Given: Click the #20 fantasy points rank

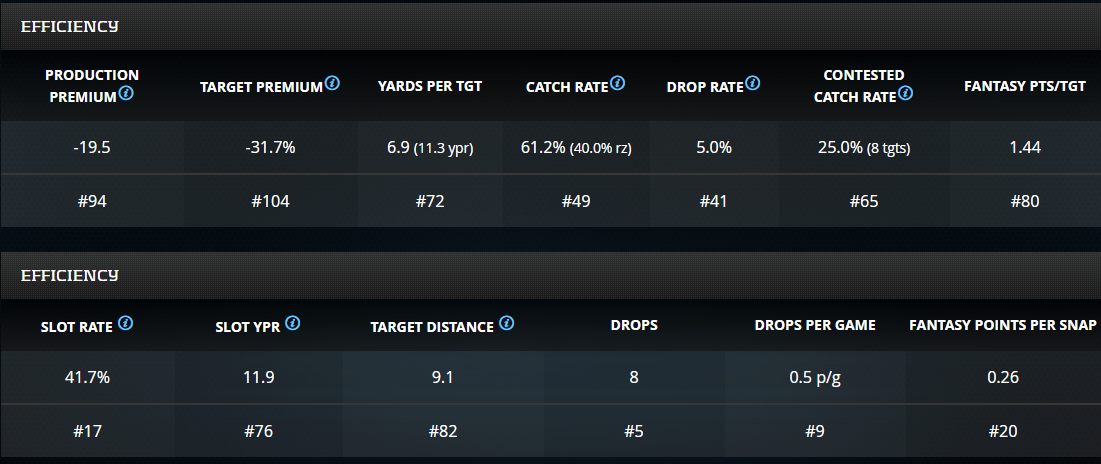Looking at the screenshot, I should coord(1003,431).
